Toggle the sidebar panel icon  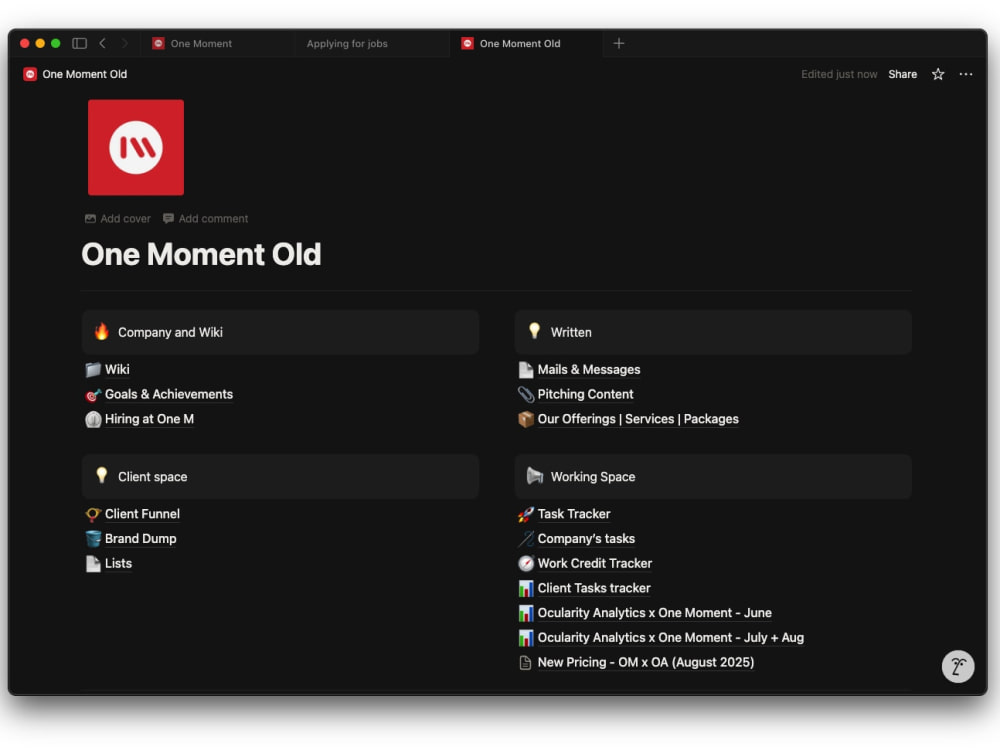point(80,43)
